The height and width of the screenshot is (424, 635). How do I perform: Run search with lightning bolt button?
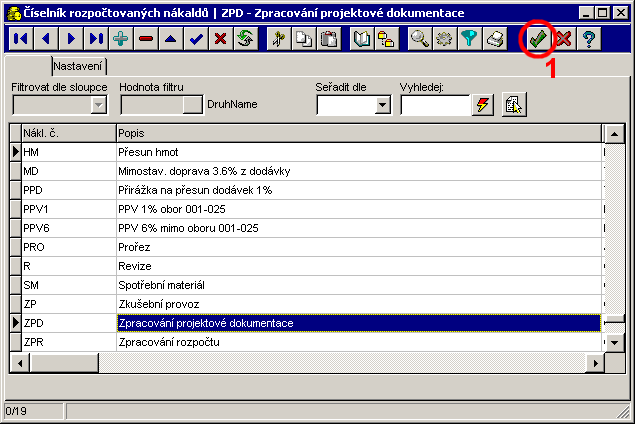483,104
